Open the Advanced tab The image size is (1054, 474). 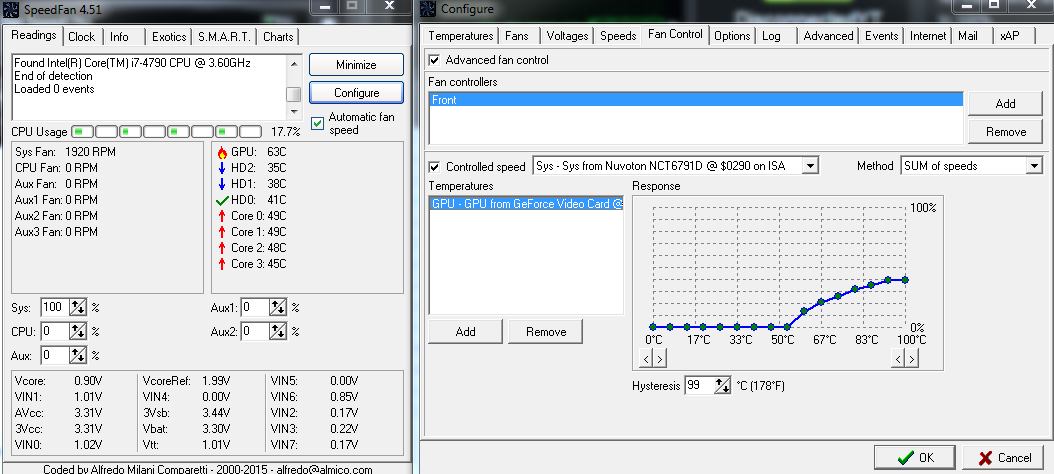point(828,36)
